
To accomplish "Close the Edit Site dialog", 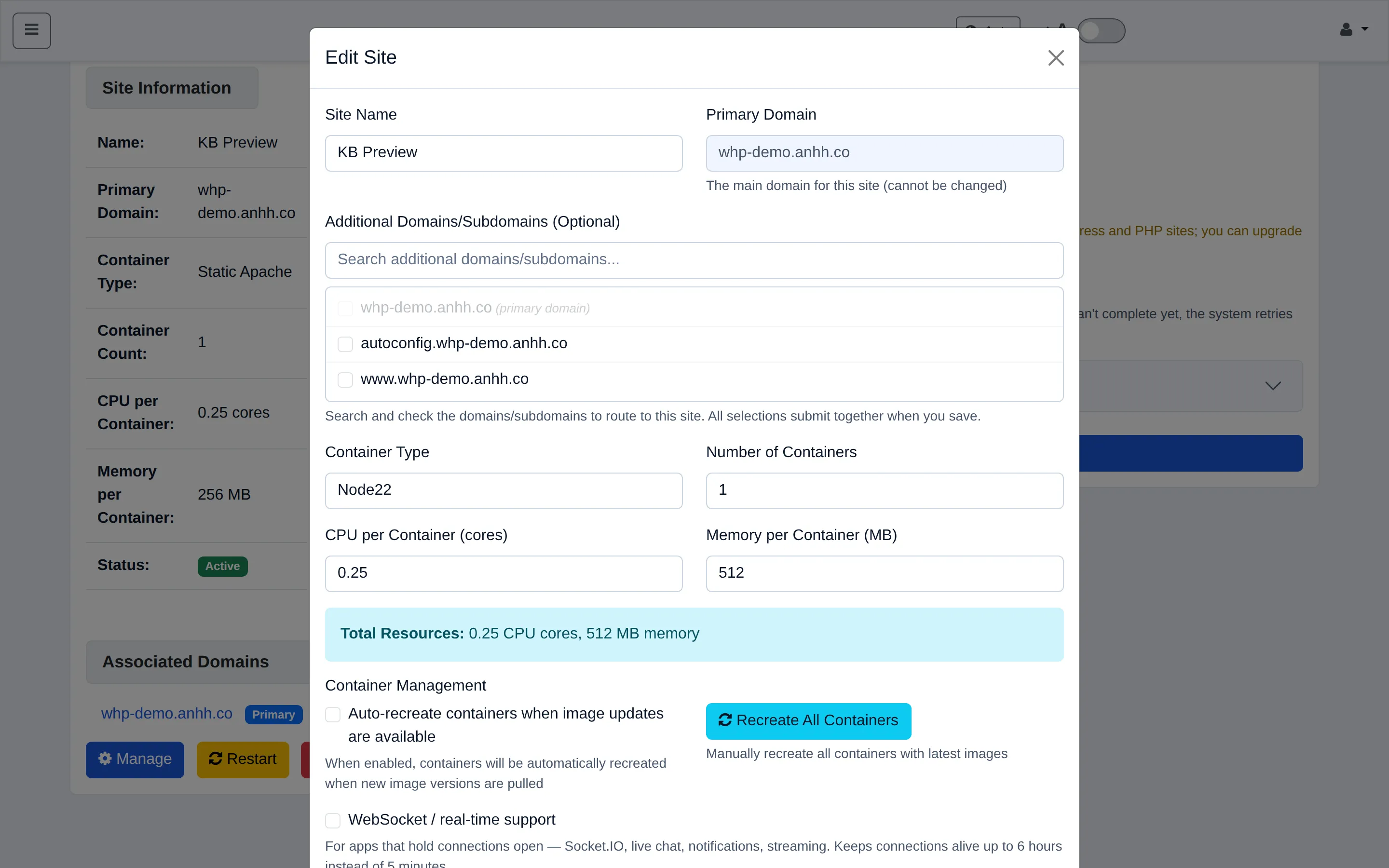I will coord(1056,57).
